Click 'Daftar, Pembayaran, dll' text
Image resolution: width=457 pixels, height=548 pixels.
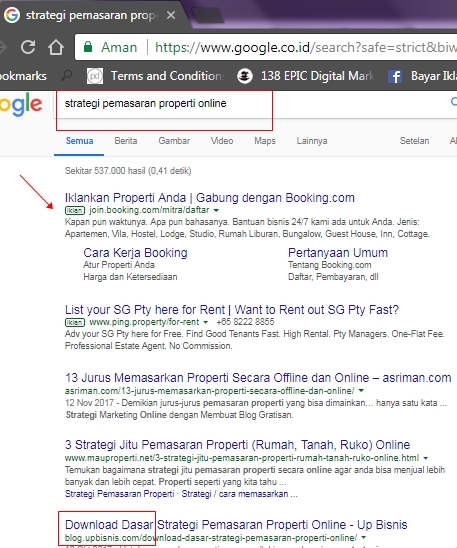[x=333, y=277]
